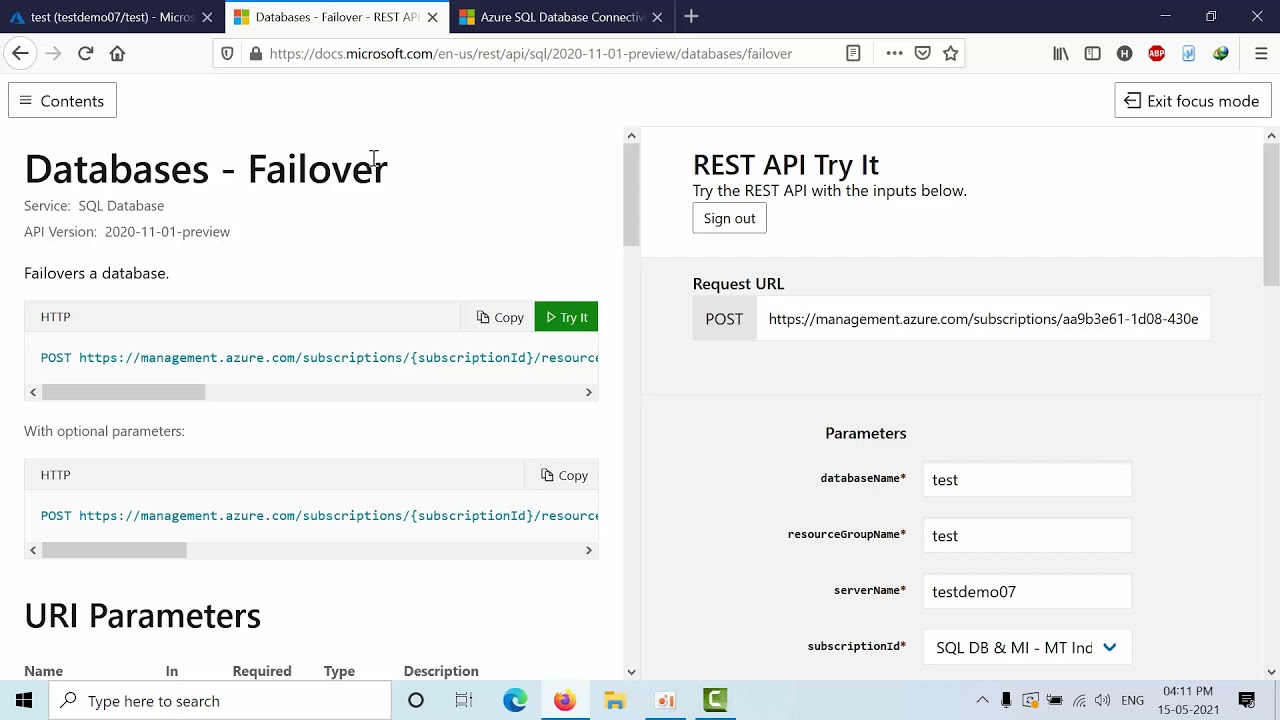Screen dimensions: 1280x720
Task: Open a new browser tab
Action: 691,17
